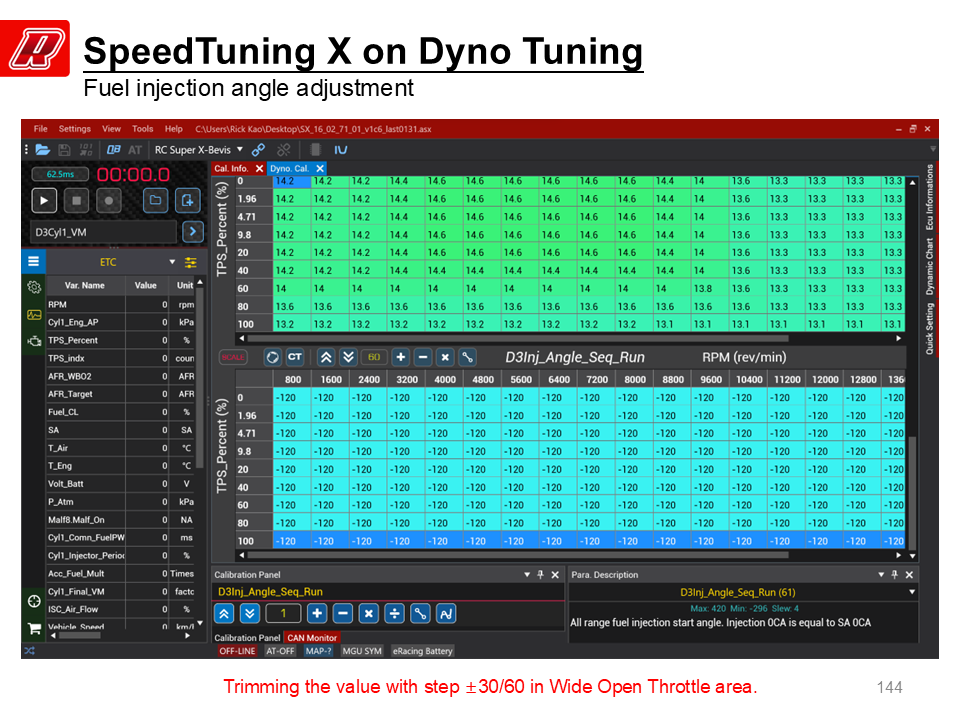The image size is (960, 720).
Task: Click the stop playback button
Action: pos(77,200)
